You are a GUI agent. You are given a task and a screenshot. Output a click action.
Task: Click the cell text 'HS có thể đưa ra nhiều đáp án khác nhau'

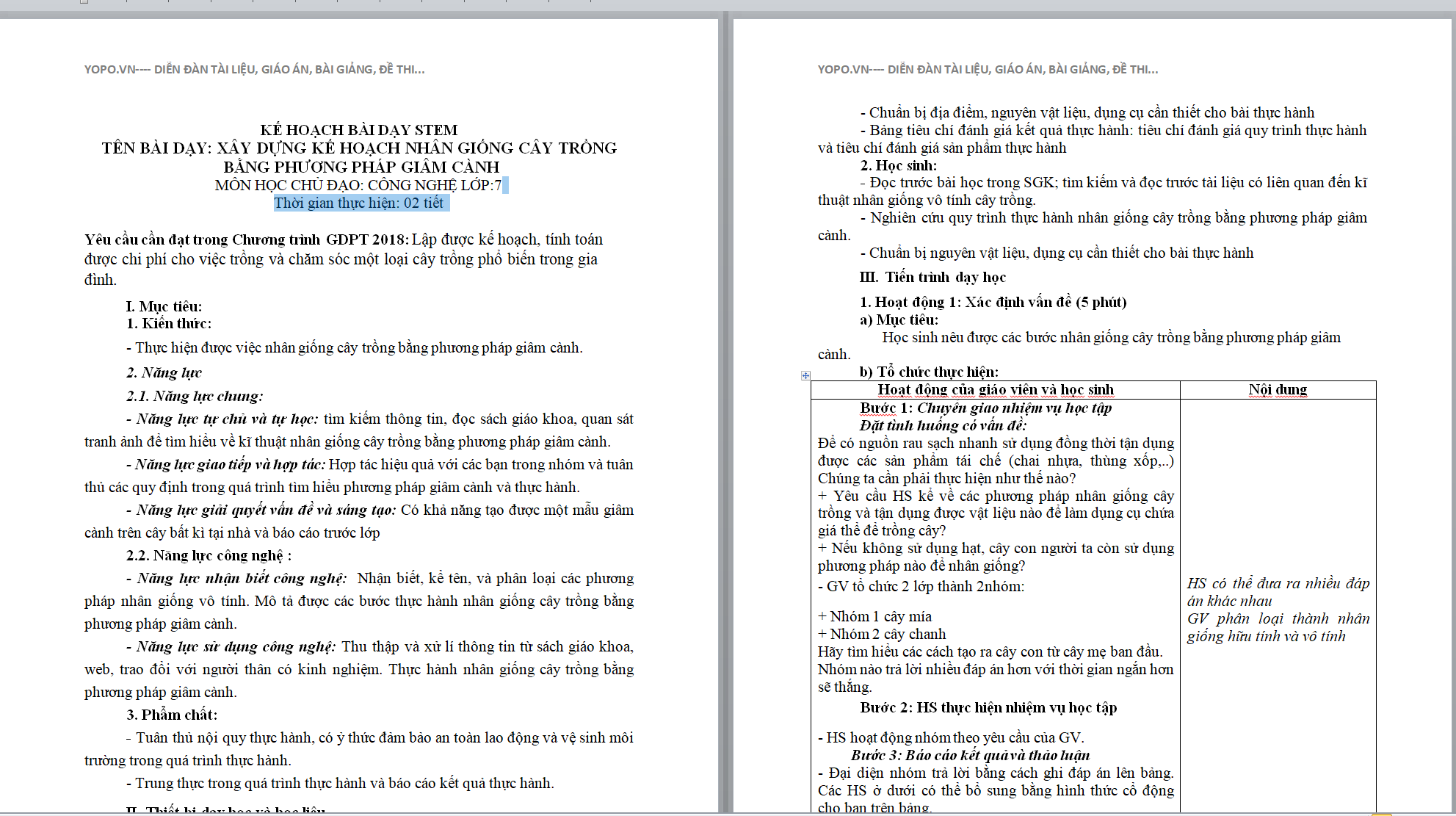click(x=1278, y=592)
